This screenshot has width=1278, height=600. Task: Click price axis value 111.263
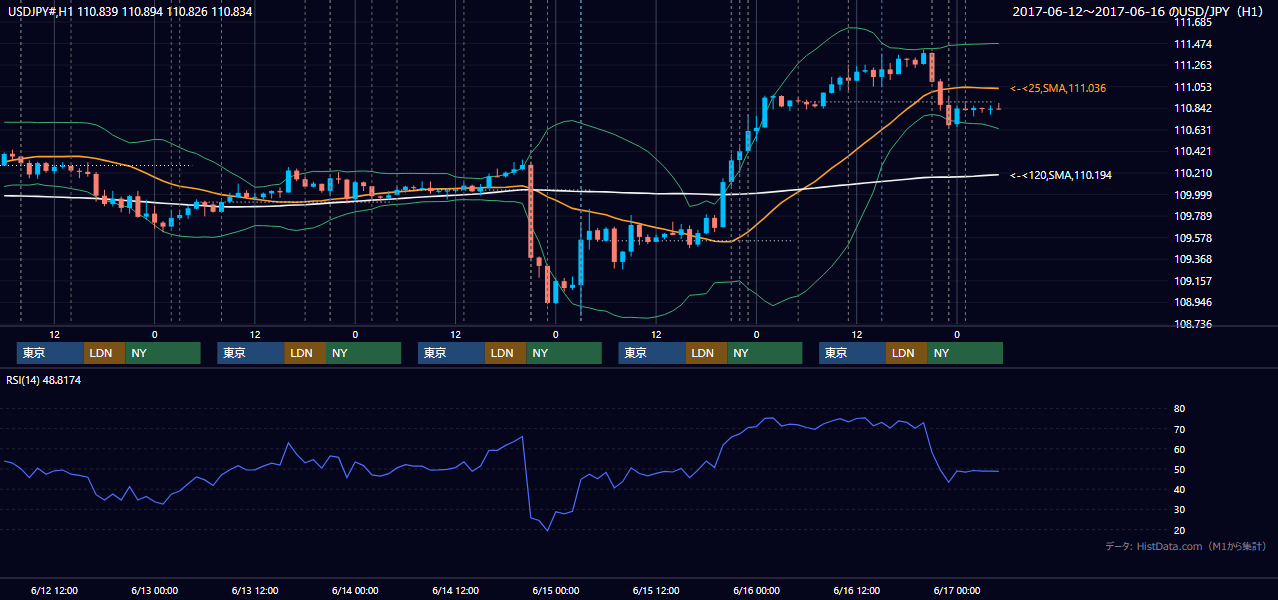[x=1193, y=65]
